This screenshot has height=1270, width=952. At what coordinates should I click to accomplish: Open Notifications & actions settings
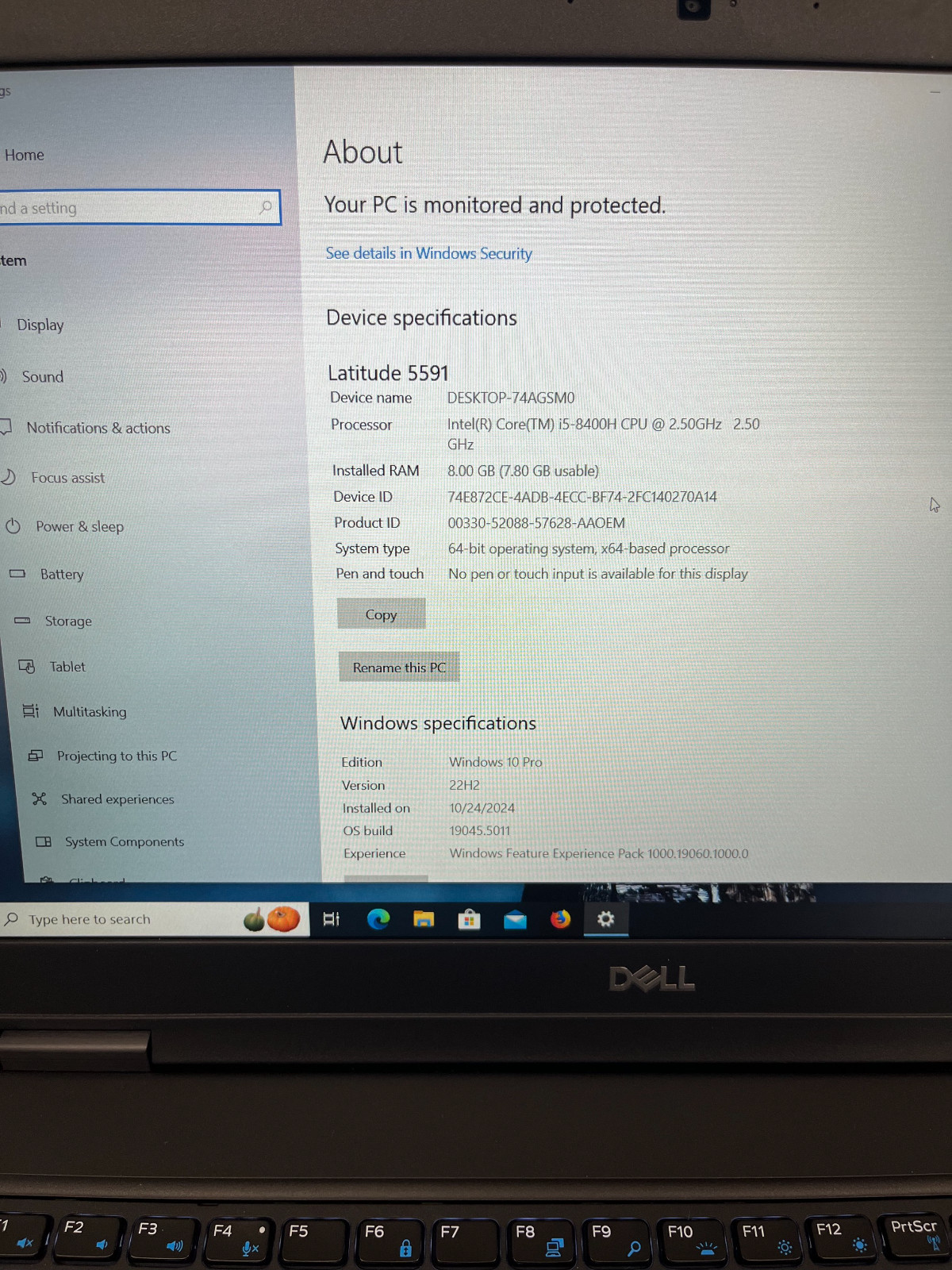(98, 428)
